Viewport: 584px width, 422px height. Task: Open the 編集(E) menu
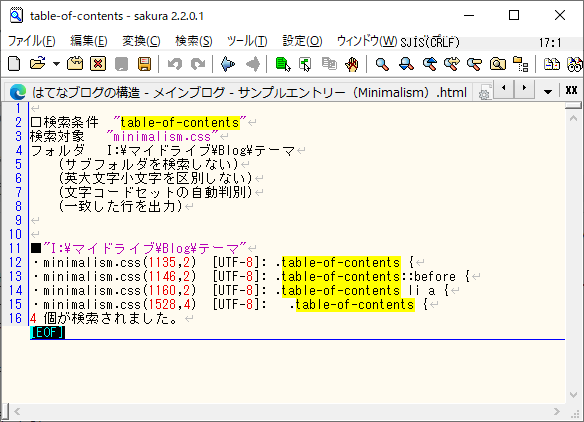[89, 41]
